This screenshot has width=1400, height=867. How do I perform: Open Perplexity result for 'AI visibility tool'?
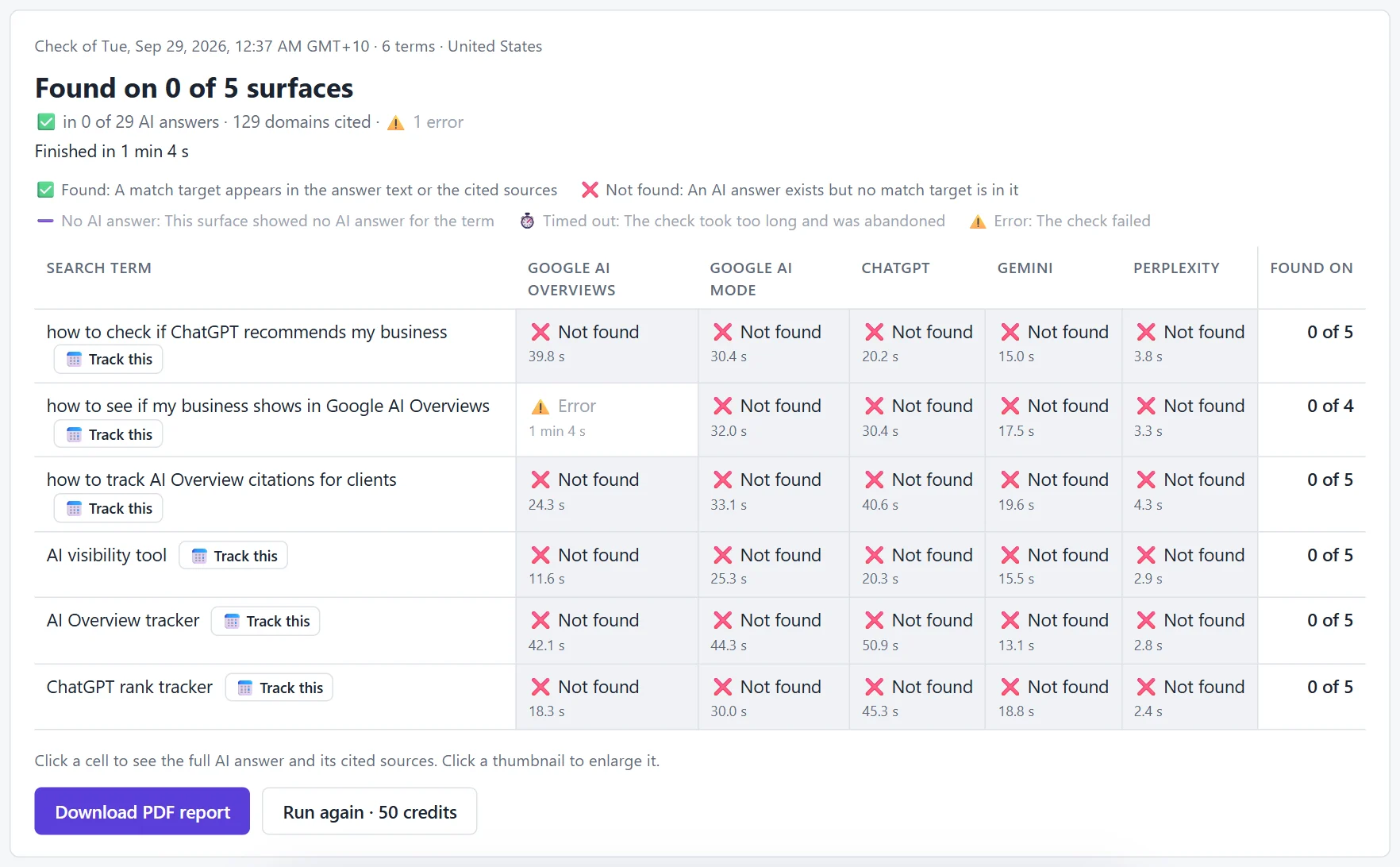coord(1190,565)
